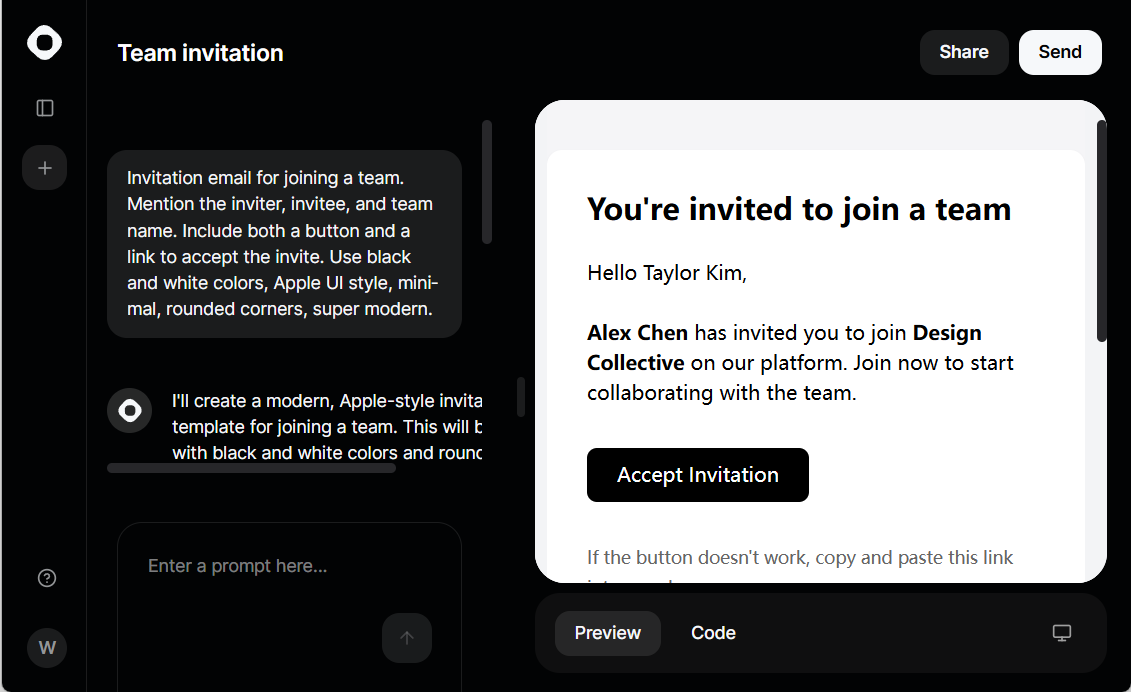Screen dimensions: 1131x692
Task: Click the app logo icon at top-left
Action: click(x=45, y=43)
